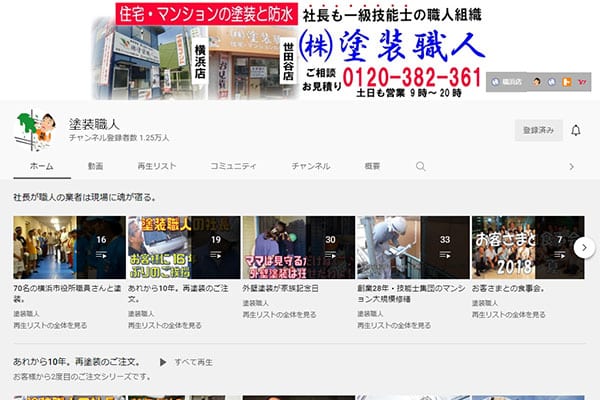Viewport: 600px width, 400px height.
Task: Switch to the ホーム tab
Action: tap(42, 166)
